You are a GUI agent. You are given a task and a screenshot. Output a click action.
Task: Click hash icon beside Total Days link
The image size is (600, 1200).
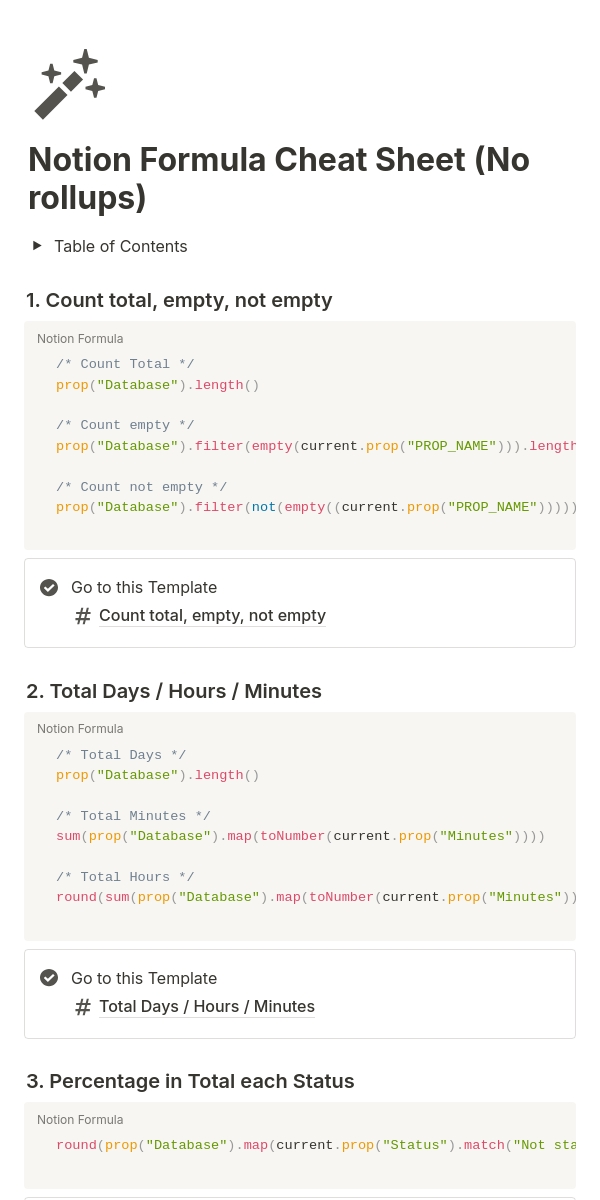83,1007
